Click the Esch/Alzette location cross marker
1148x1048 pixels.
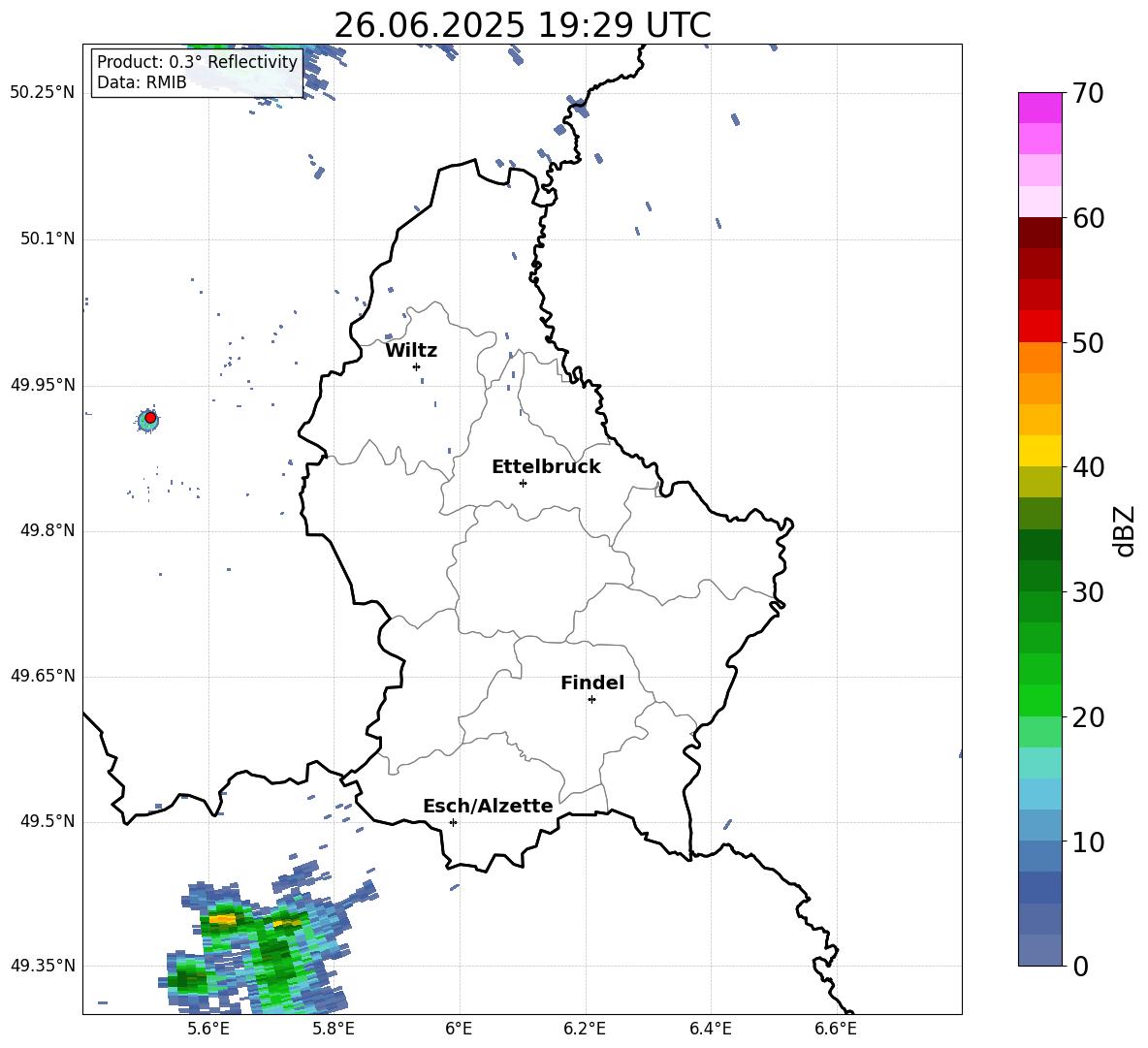click(x=453, y=822)
